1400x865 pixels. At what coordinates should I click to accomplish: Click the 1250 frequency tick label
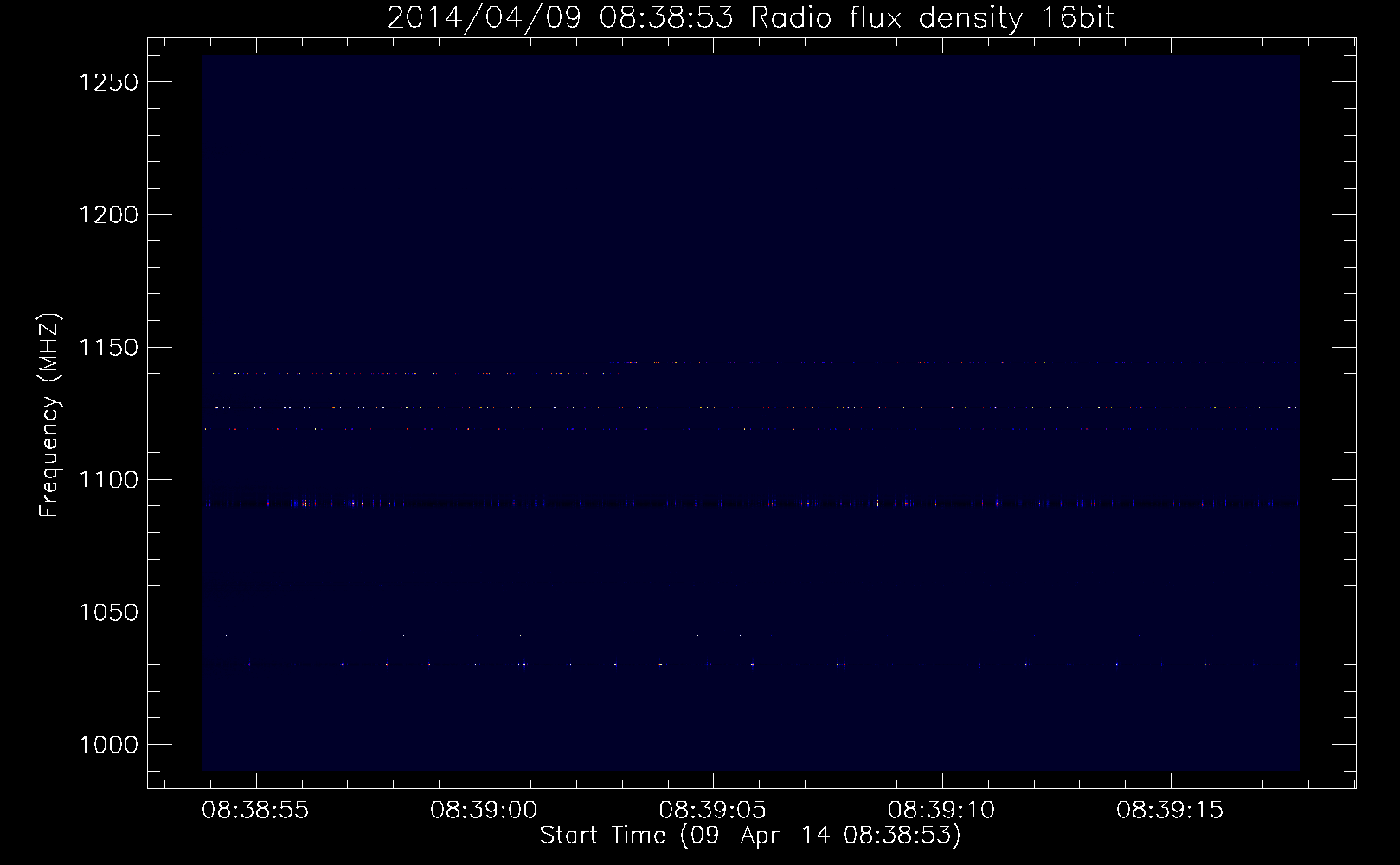point(108,82)
